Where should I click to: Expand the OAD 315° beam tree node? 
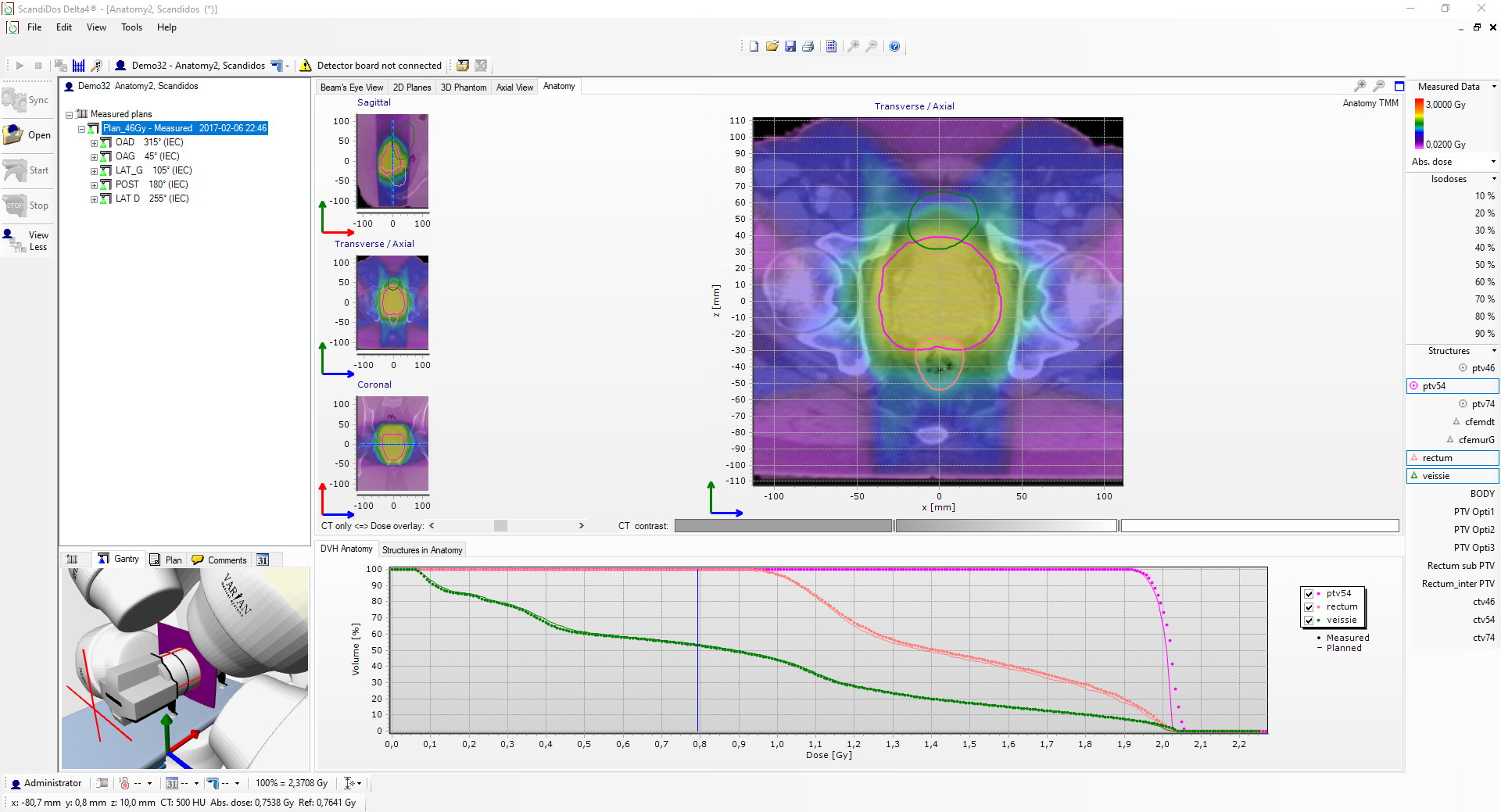tap(94, 143)
